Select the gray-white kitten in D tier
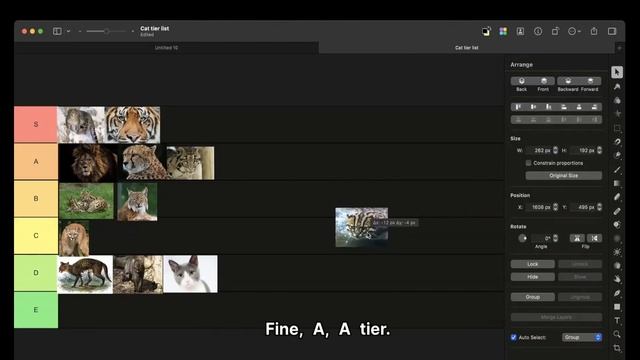 point(190,274)
